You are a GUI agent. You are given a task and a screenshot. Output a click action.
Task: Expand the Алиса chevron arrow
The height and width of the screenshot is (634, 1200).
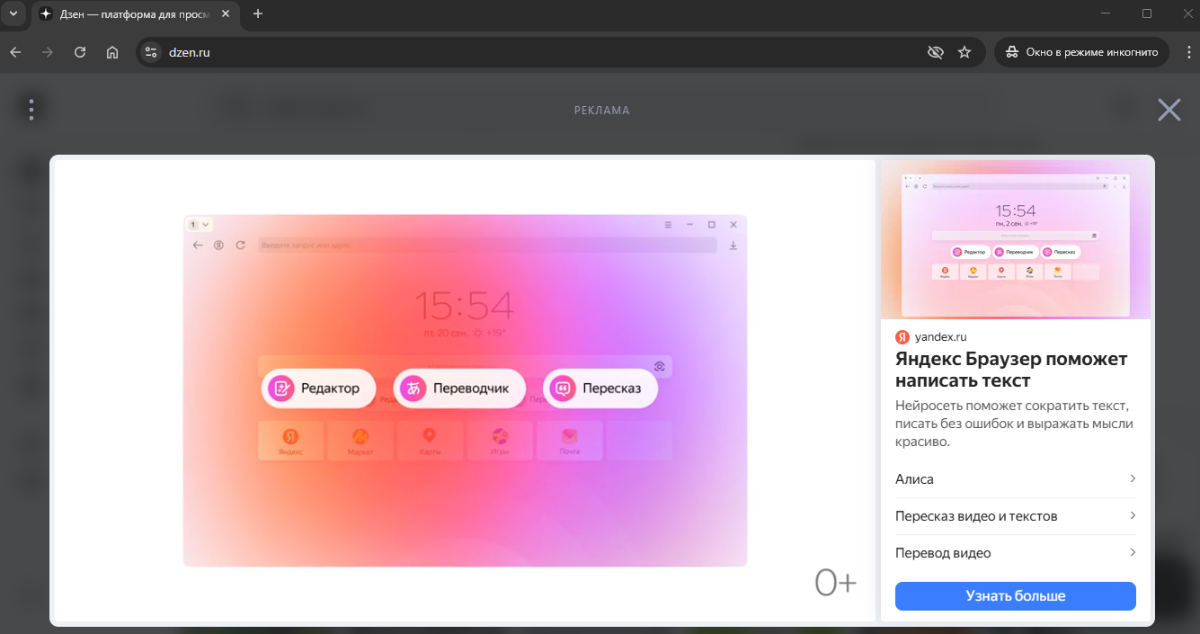pos(1132,478)
